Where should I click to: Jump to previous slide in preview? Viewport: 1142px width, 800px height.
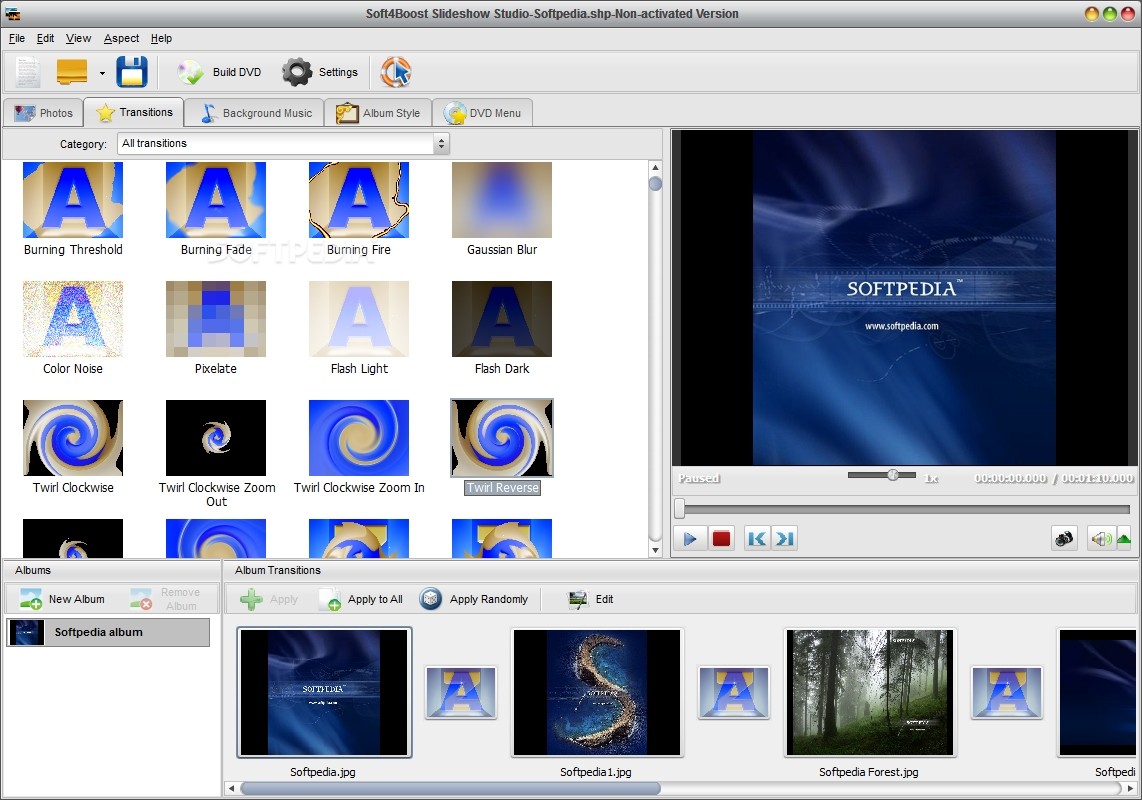pyautogui.click(x=757, y=538)
